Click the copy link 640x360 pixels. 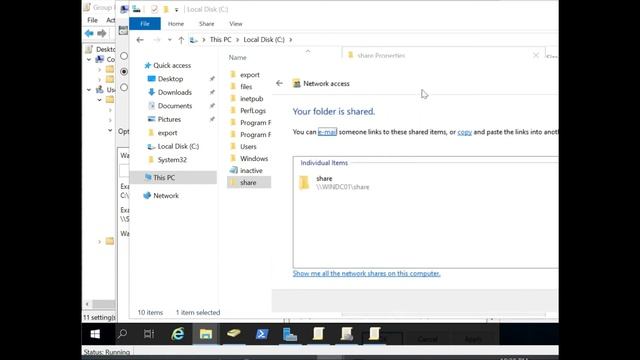[464, 132]
